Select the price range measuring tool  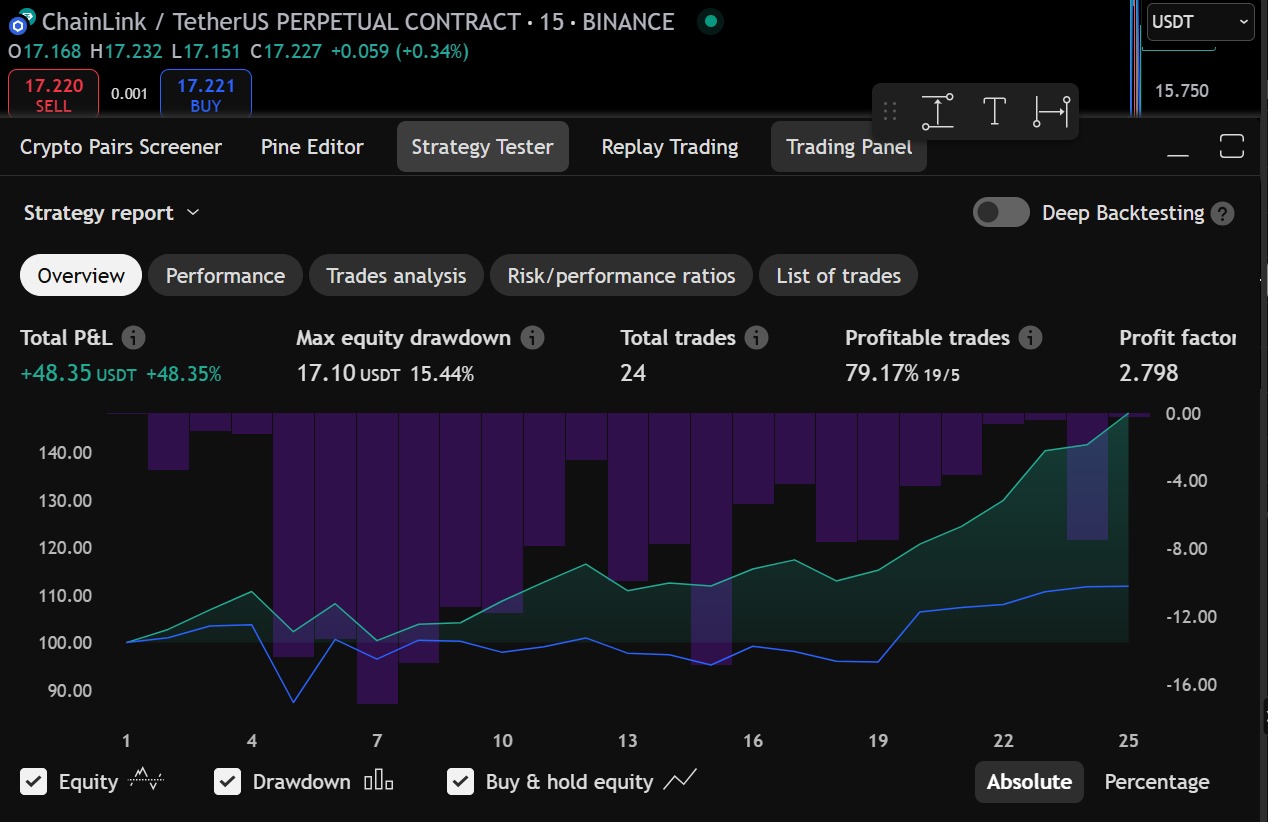point(938,111)
